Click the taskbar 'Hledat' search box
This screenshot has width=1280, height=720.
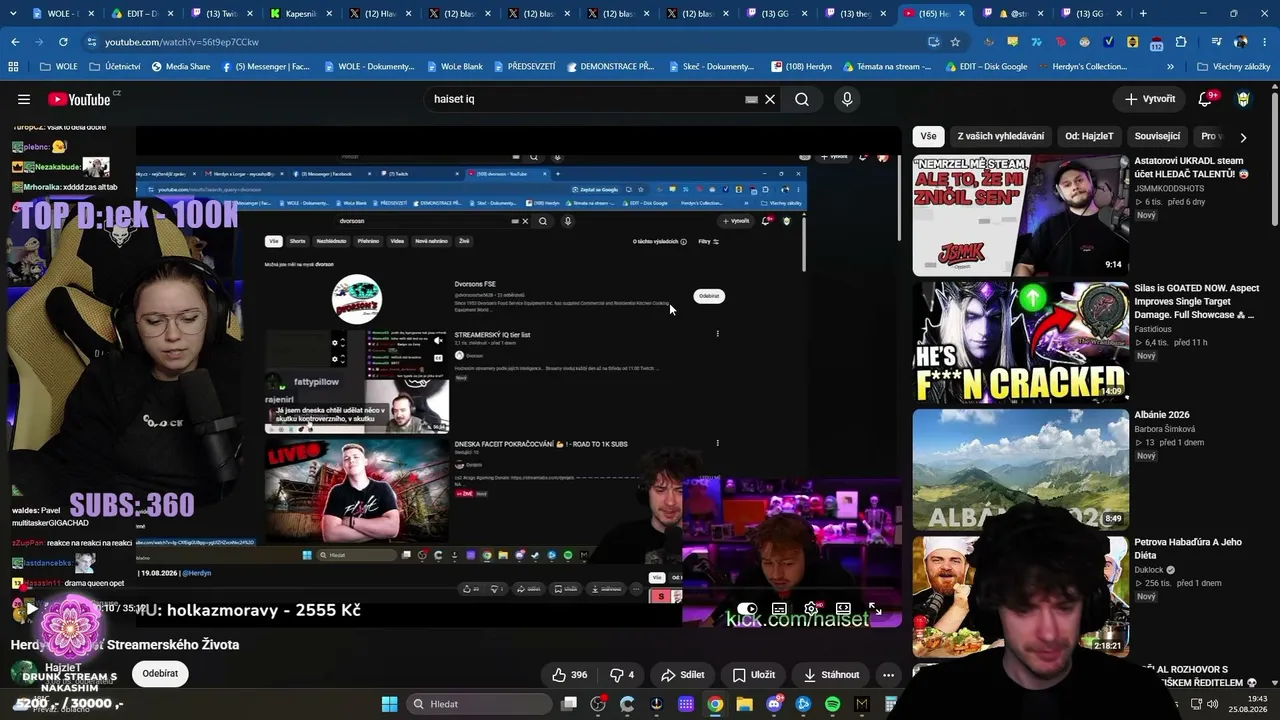tap(480, 704)
